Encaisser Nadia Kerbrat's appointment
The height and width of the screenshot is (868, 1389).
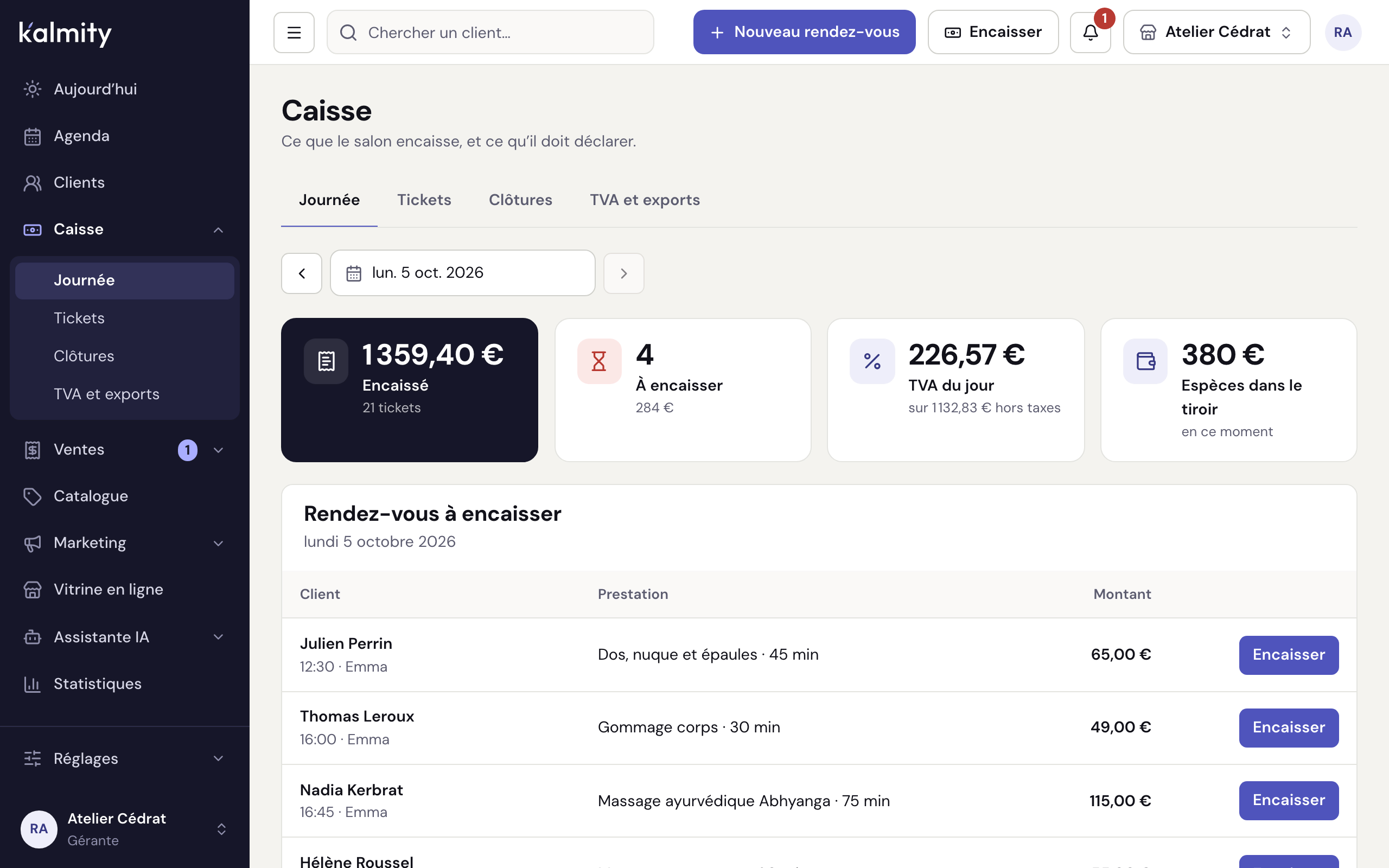click(1289, 800)
